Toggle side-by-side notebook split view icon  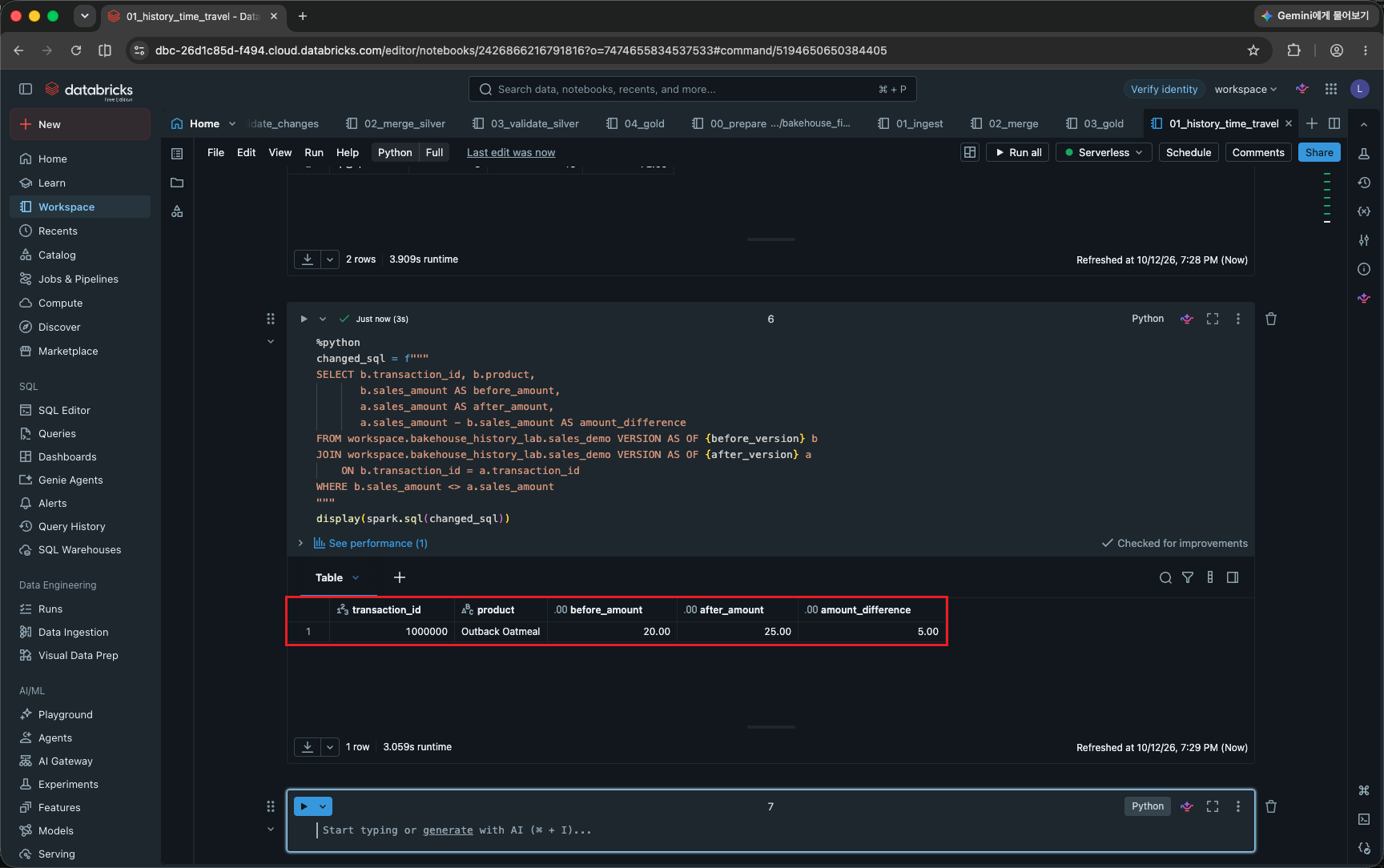tap(1334, 123)
